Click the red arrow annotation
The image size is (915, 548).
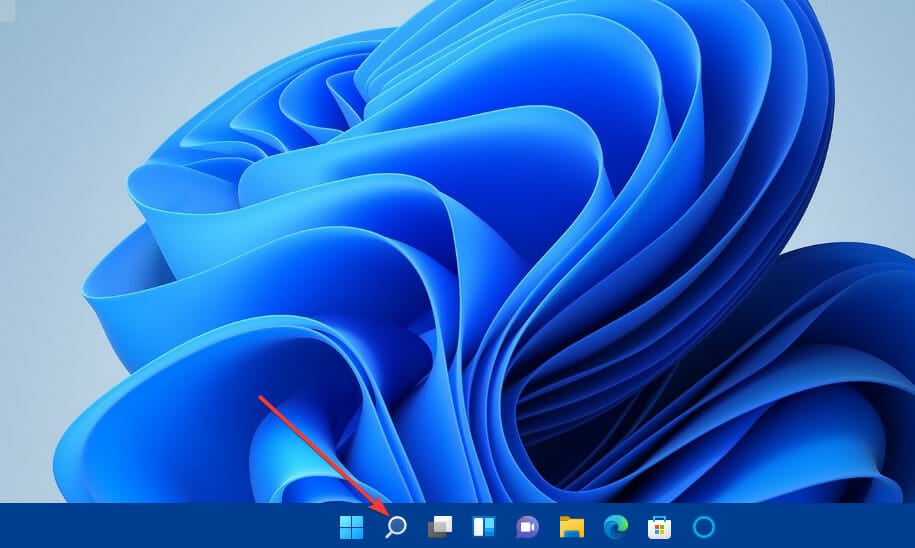(x=320, y=450)
